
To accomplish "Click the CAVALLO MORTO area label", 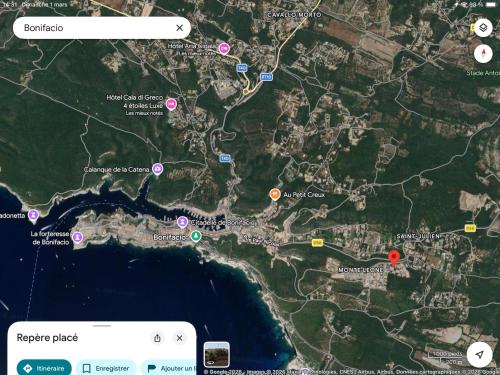I will [x=294, y=15].
